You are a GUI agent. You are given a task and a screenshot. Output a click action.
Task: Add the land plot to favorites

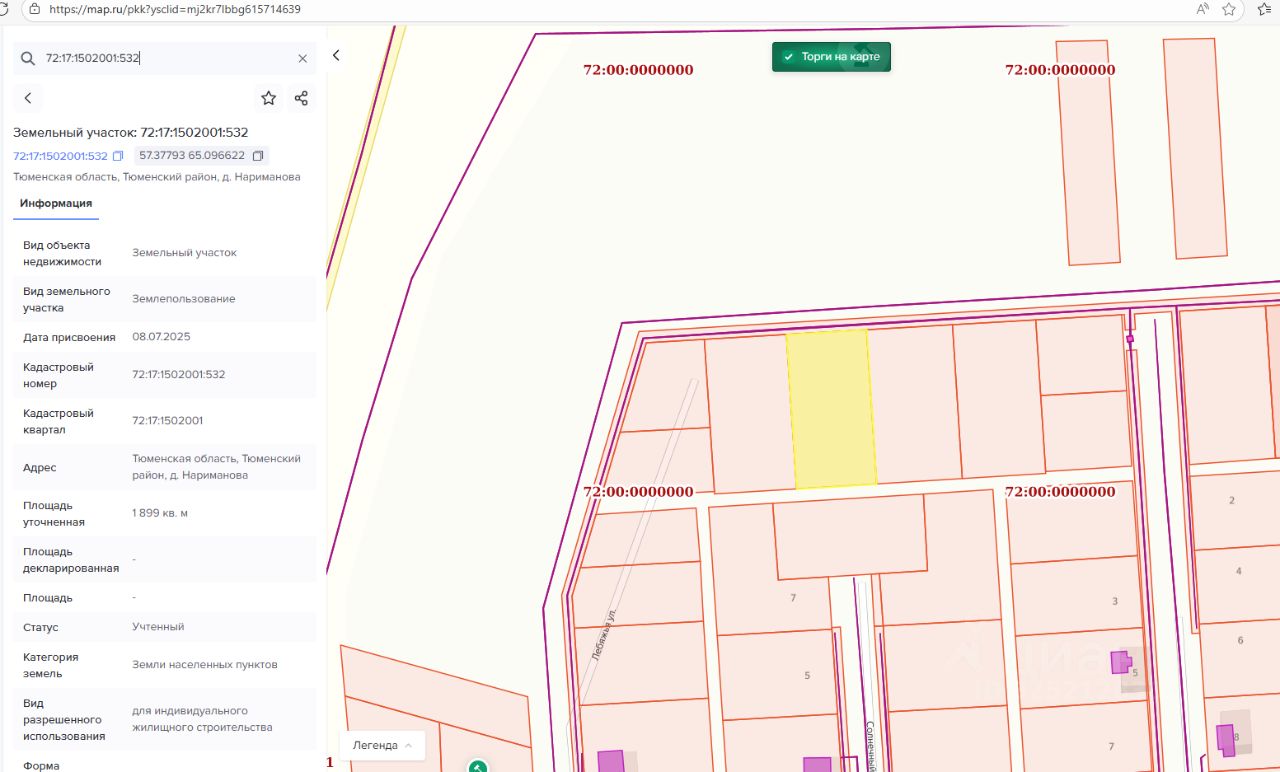pyautogui.click(x=268, y=98)
